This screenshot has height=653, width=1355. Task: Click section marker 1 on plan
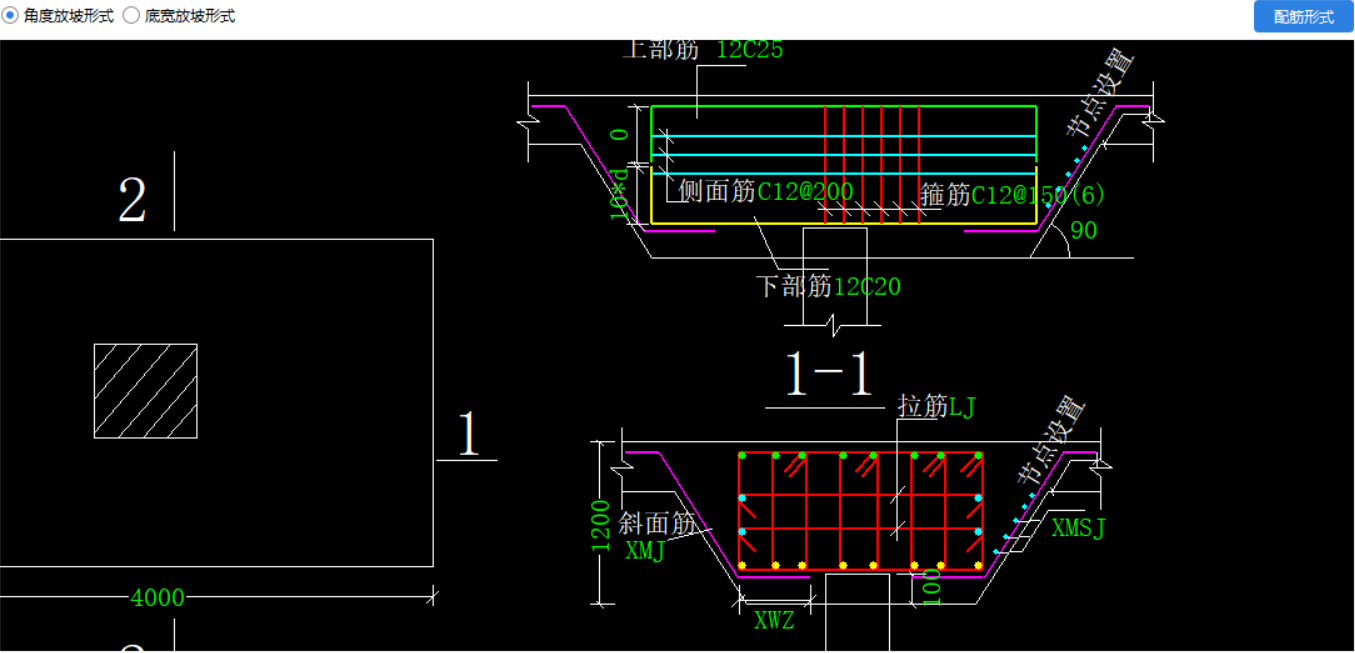[x=469, y=434]
